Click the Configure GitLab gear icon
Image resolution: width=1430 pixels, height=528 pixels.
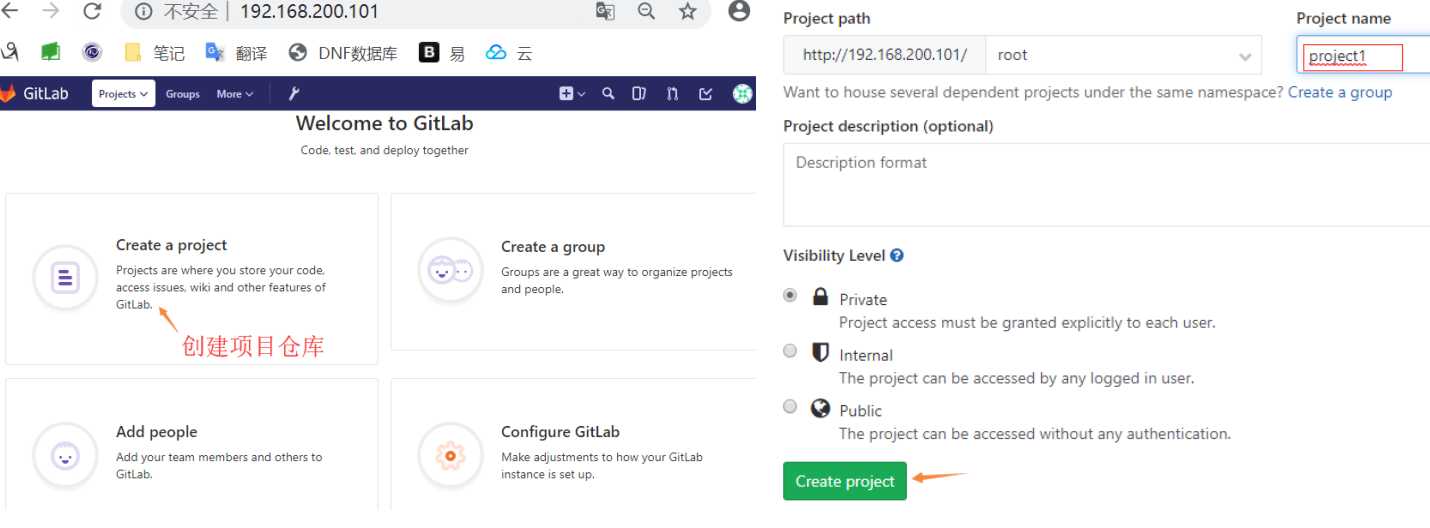click(450, 456)
